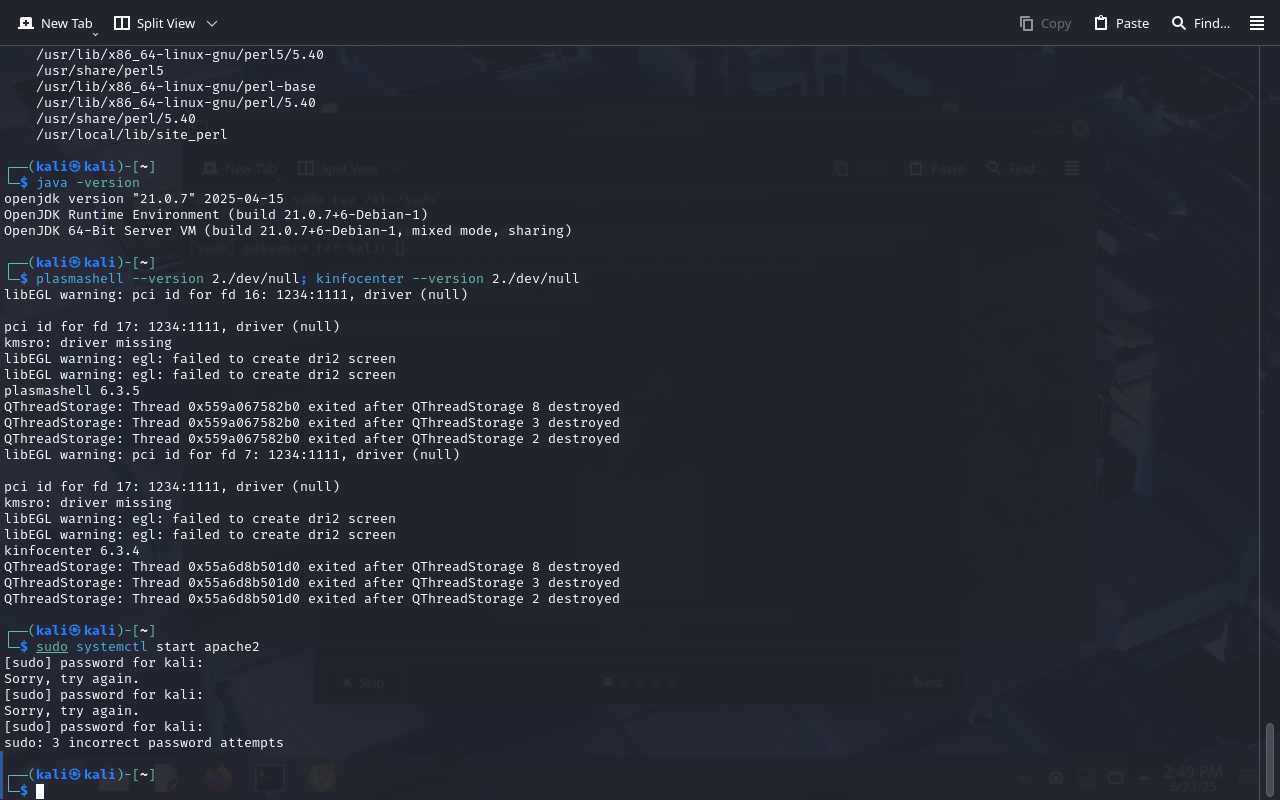1280x800 pixels.
Task: Click the '/usr/share/perl/5.40' path line
Action: 116,119
